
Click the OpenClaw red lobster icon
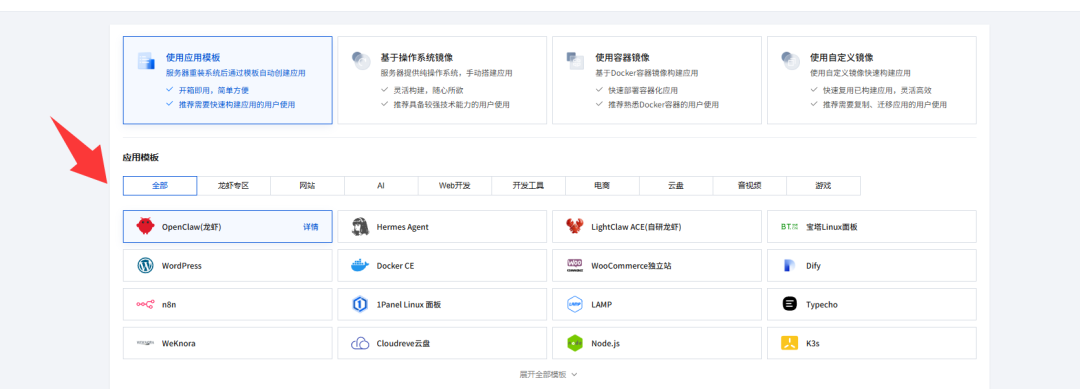[145, 226]
